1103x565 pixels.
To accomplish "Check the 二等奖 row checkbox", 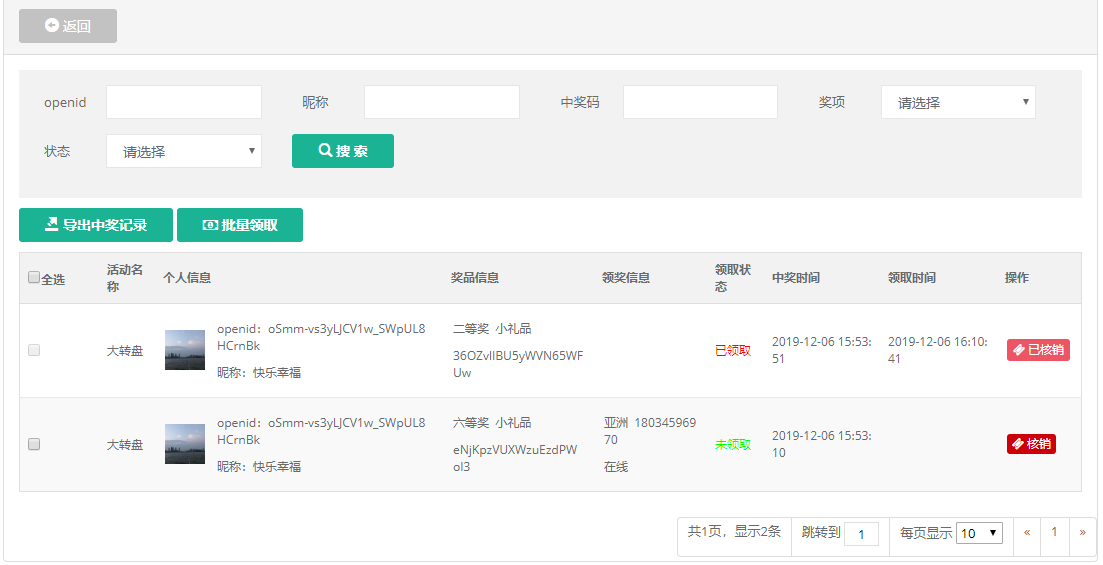I will pyautogui.click(x=34, y=350).
